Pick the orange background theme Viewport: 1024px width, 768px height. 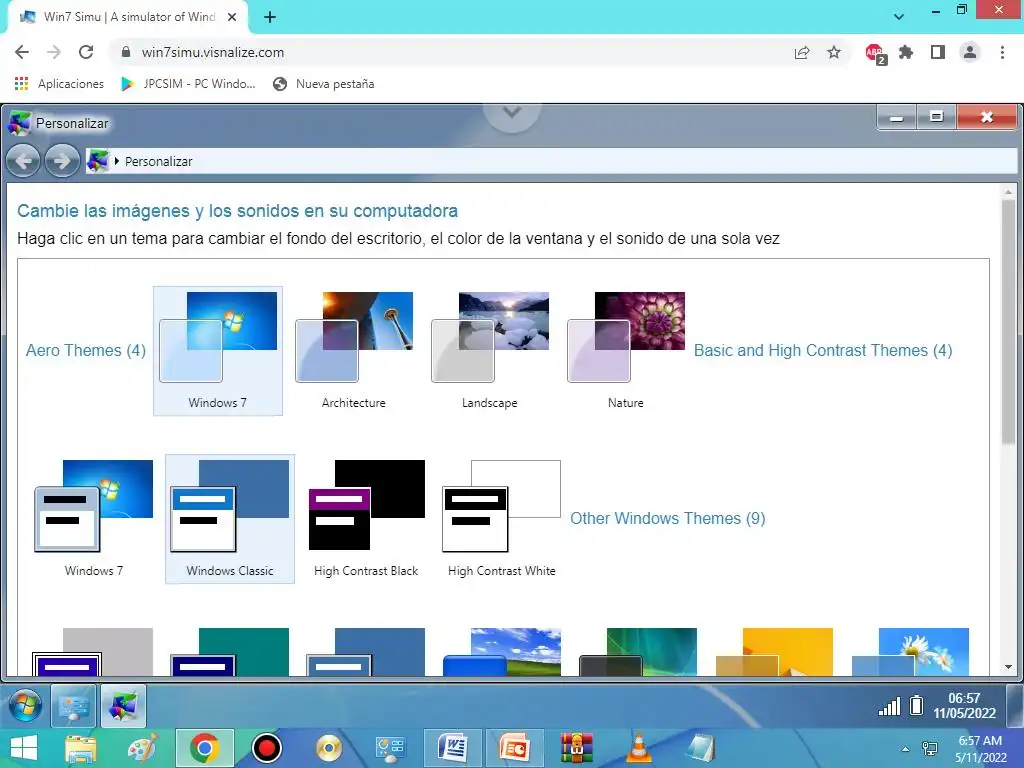coord(774,652)
